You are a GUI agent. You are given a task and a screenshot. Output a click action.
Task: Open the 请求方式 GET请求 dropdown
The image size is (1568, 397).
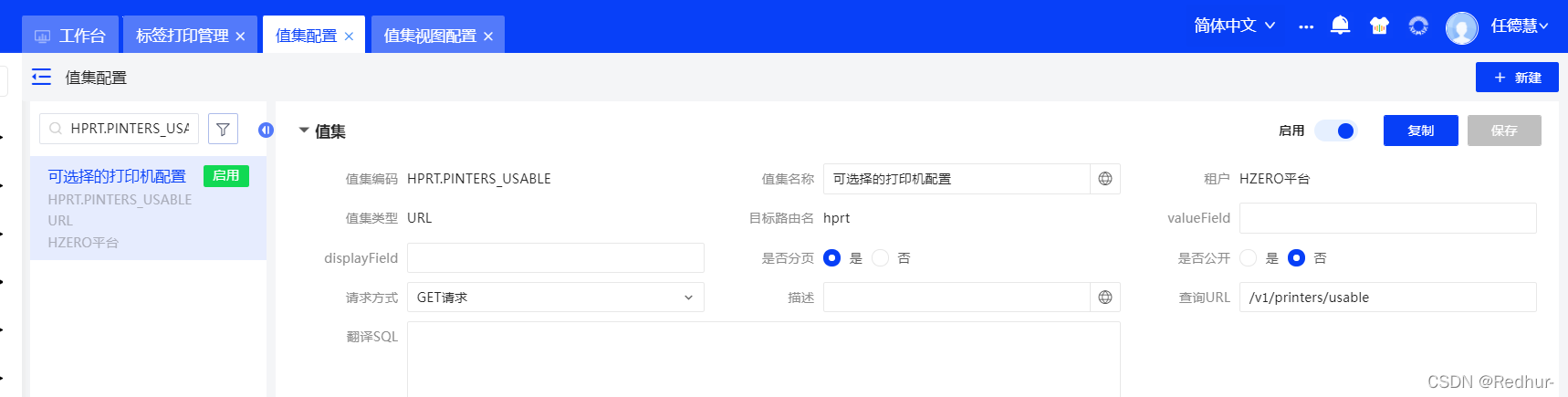pyautogui.click(x=555, y=298)
